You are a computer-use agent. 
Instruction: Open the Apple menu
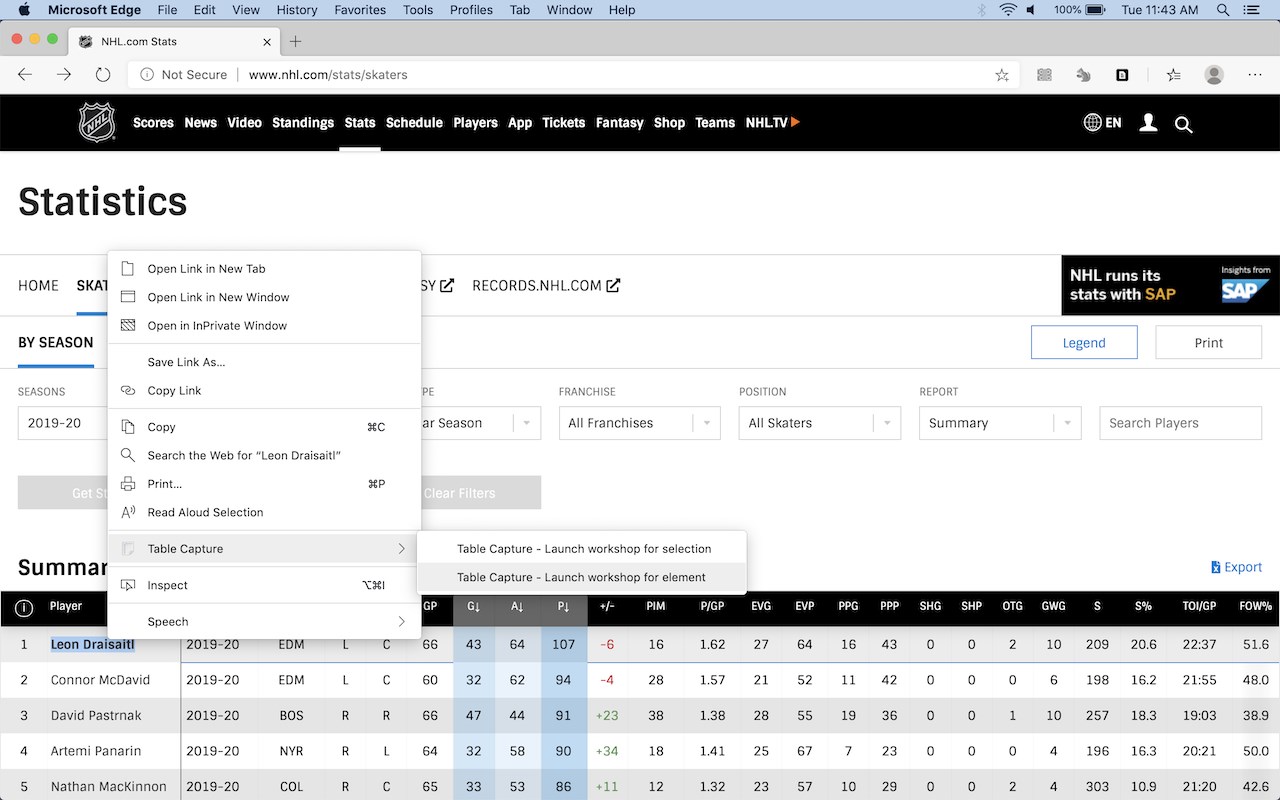[24, 10]
